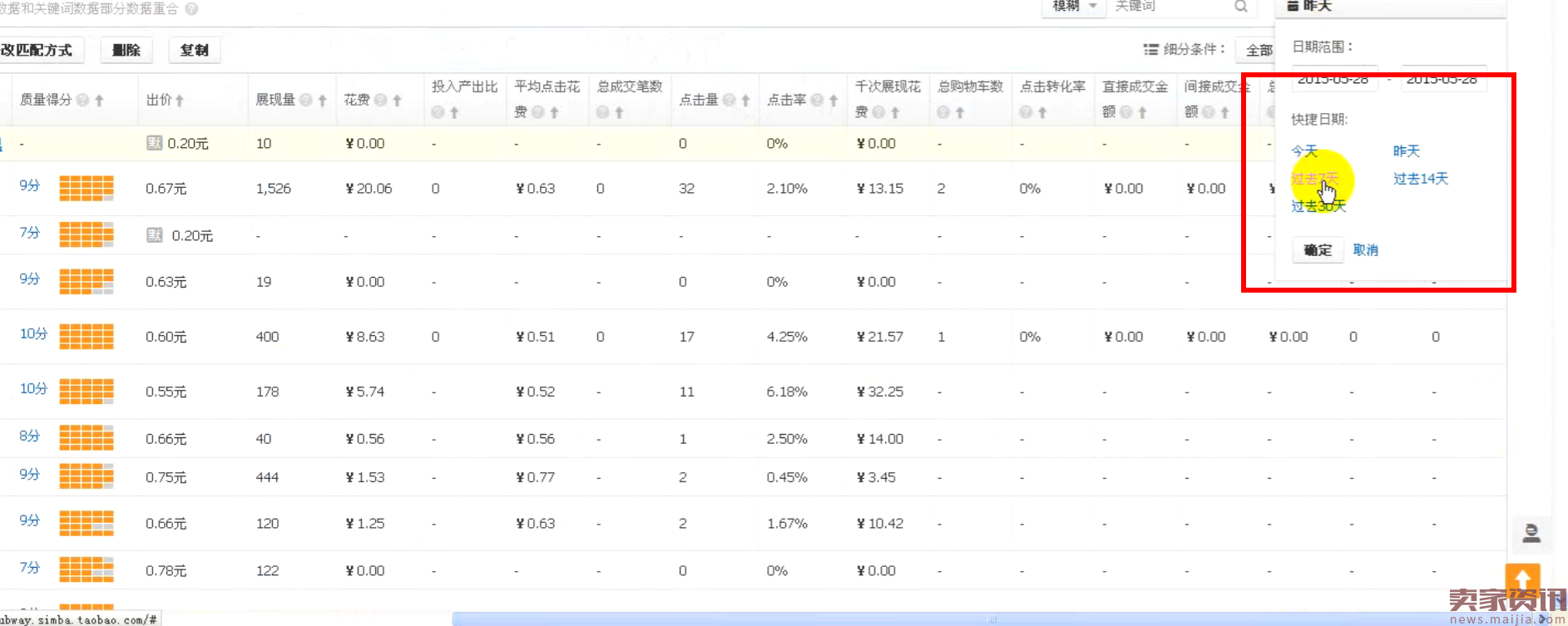Screen dimensions: 1568x626
Task: Open 9分 score link in the 0.67元 row
Action: pos(30,185)
